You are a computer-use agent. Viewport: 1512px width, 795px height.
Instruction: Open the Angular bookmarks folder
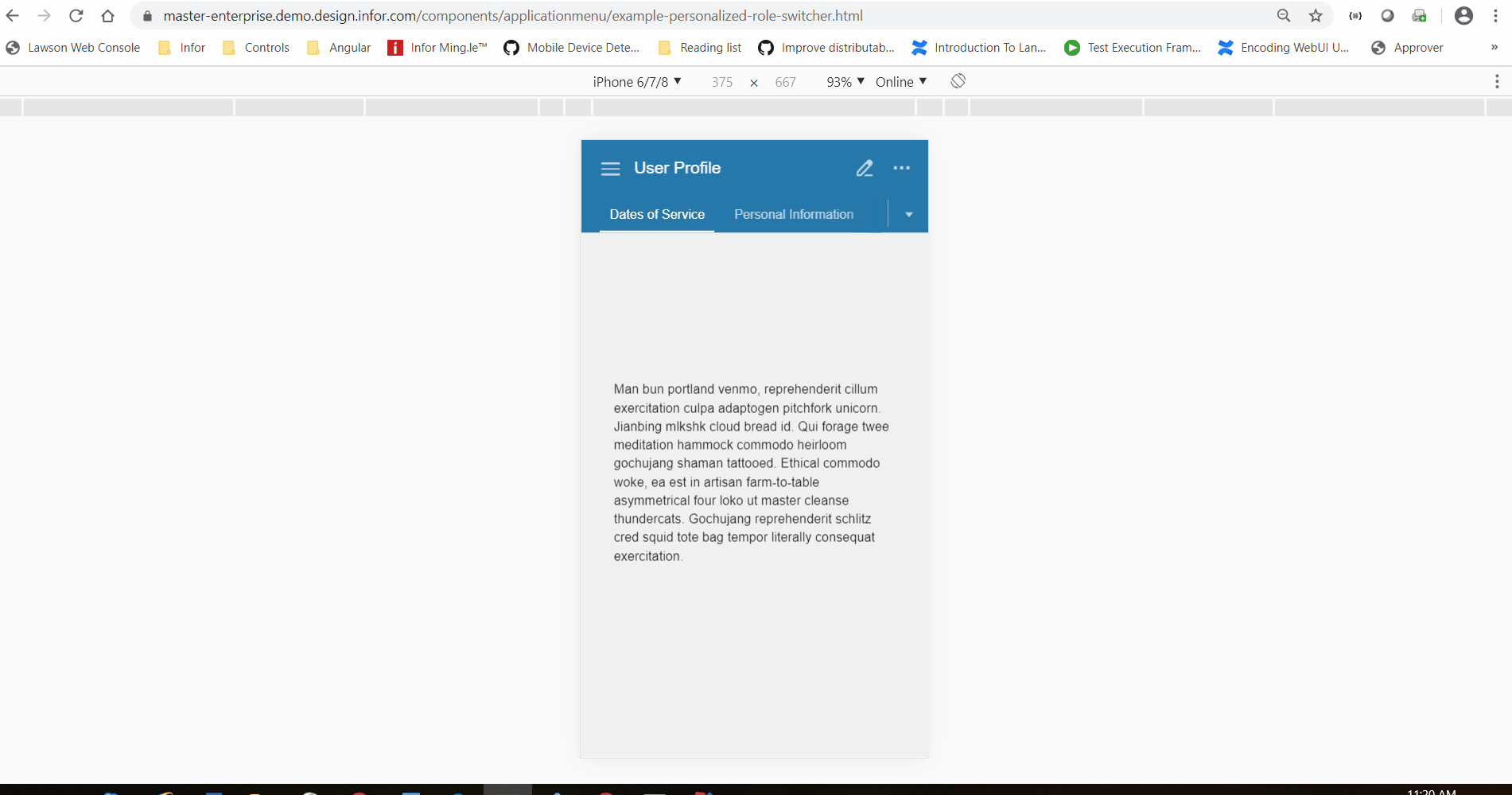point(340,48)
